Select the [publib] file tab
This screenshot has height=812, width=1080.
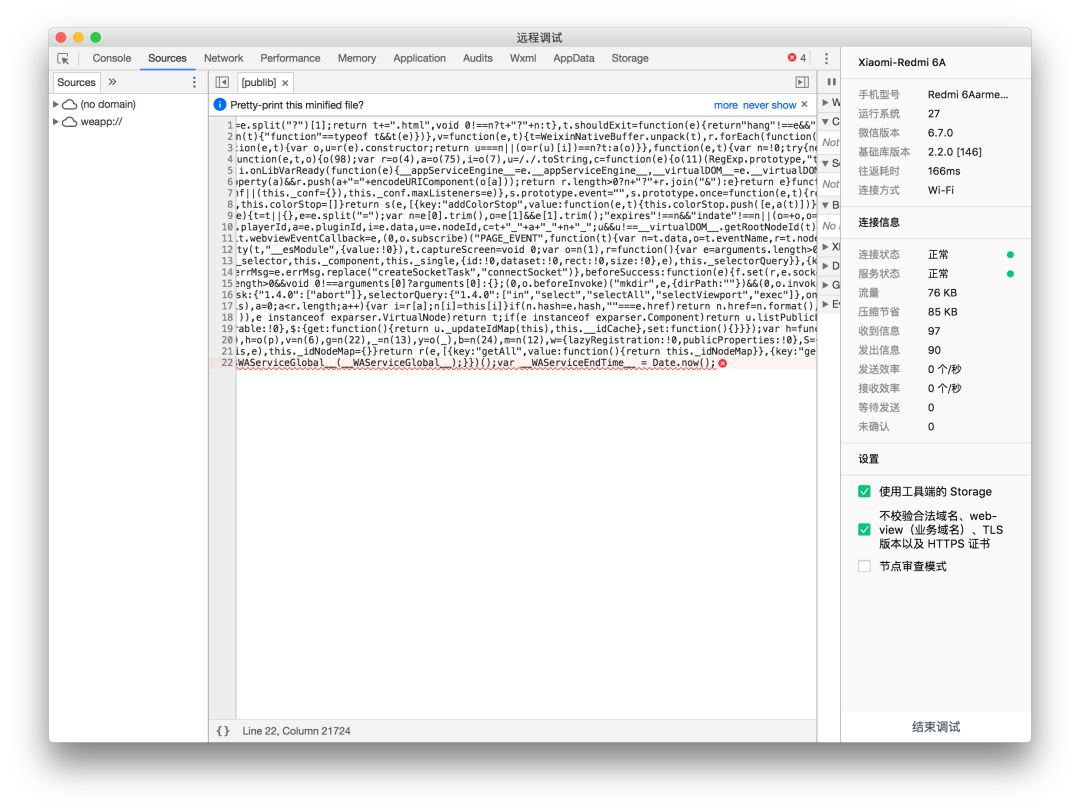(x=259, y=83)
